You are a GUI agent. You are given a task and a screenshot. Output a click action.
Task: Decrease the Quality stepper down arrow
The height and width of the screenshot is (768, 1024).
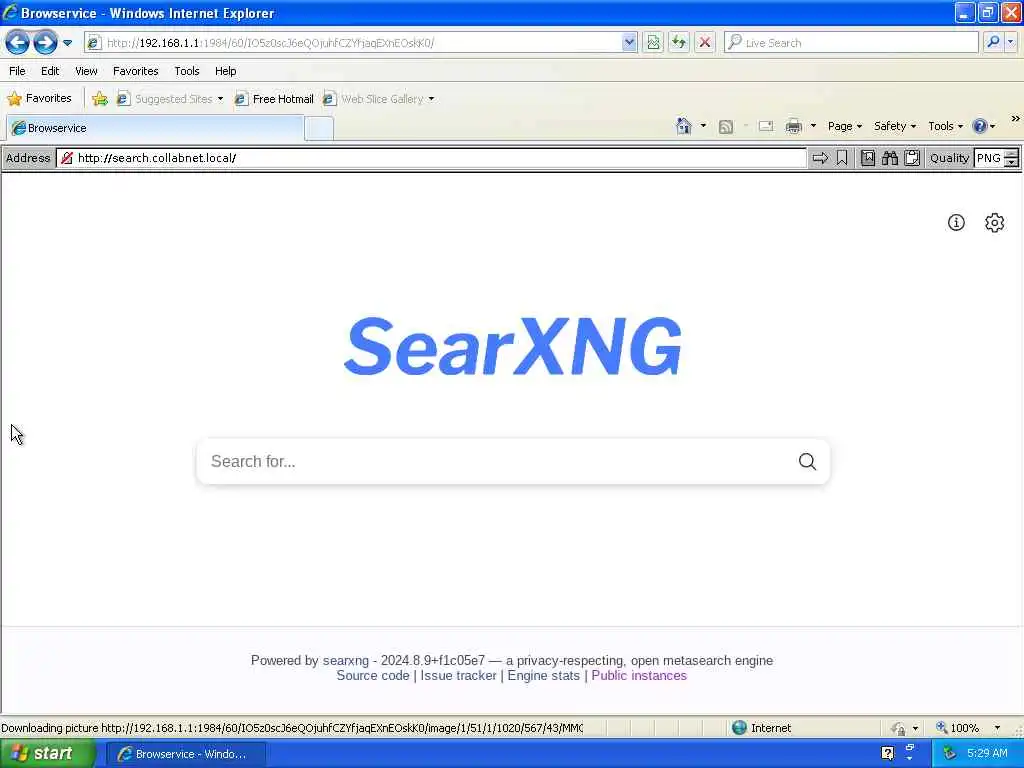(1012, 163)
